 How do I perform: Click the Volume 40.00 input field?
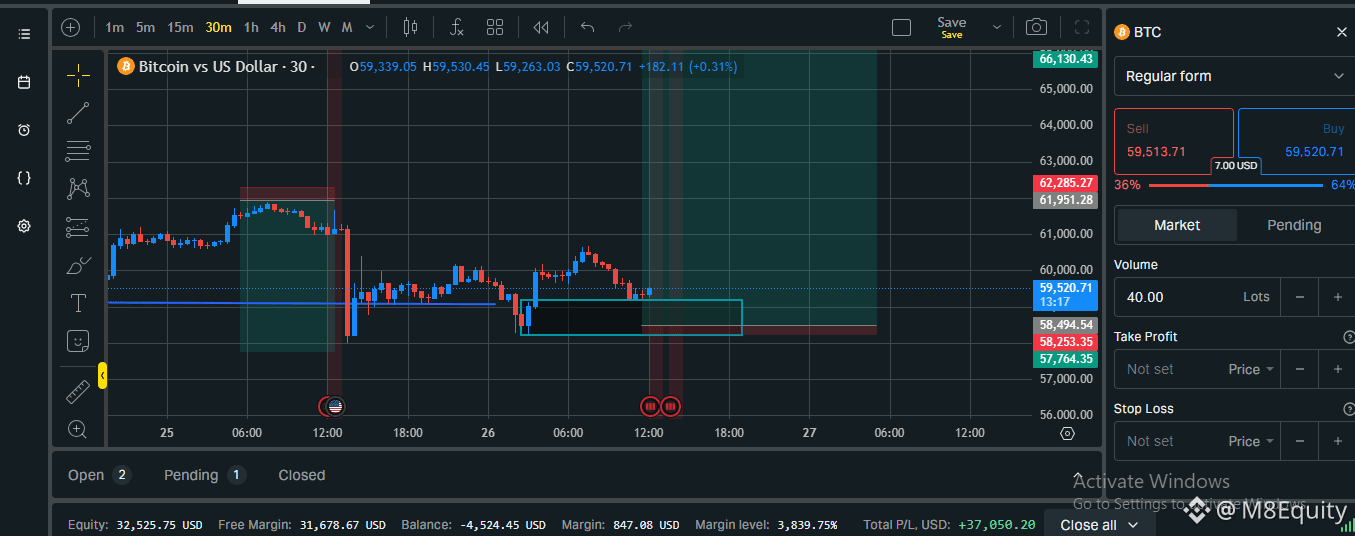(x=1197, y=297)
